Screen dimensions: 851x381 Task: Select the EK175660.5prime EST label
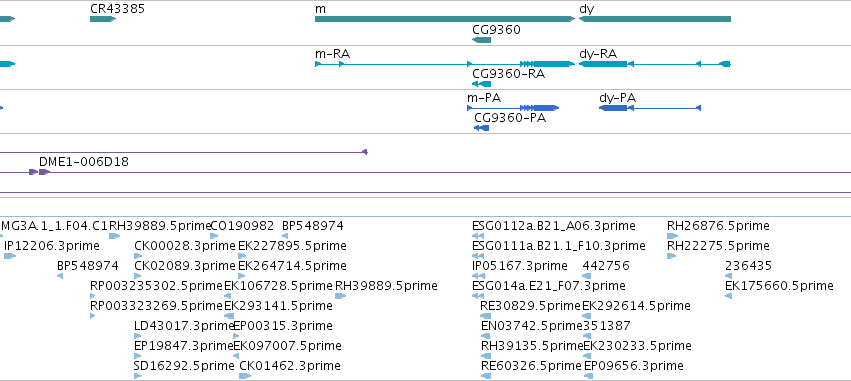[779, 285]
